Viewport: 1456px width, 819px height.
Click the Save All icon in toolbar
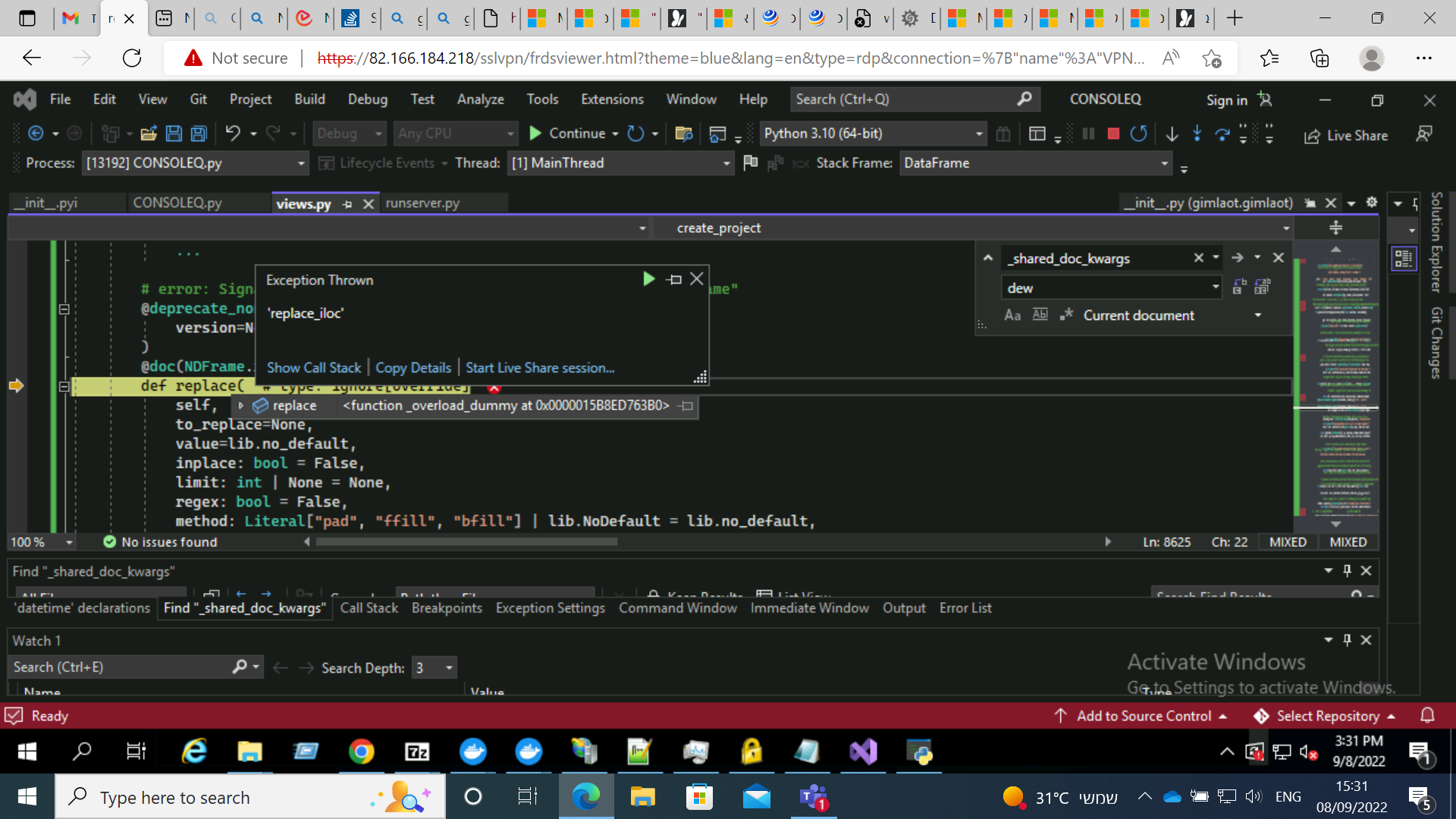(199, 133)
